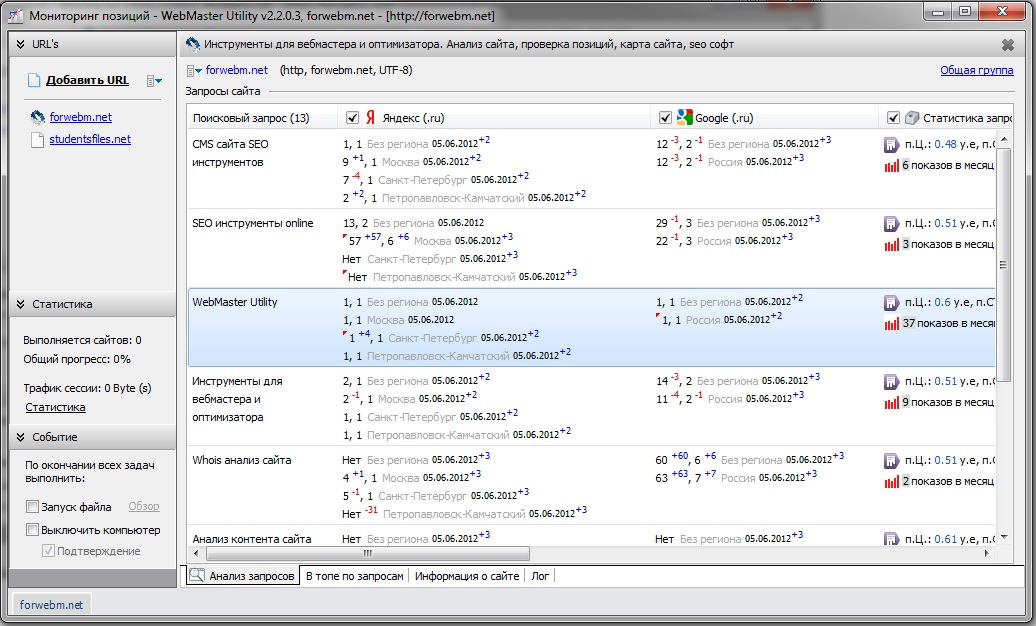Click the Добавить URL link
The height and width of the screenshot is (626, 1036).
click(x=87, y=81)
